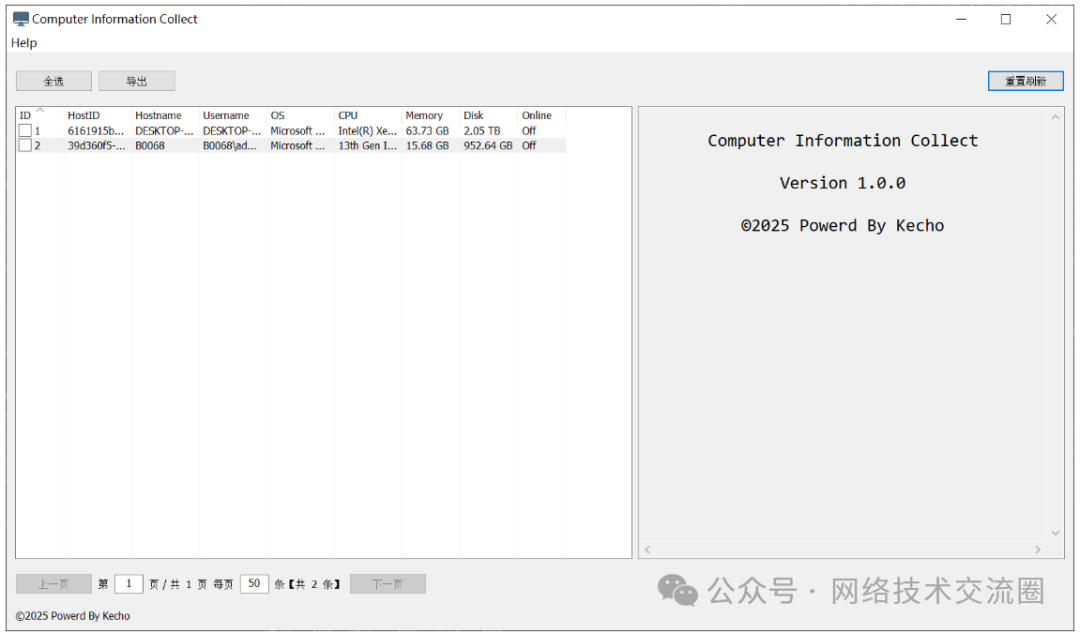Sort table by the Memory column header
The width and height of the screenshot is (1080, 634).
(424, 116)
